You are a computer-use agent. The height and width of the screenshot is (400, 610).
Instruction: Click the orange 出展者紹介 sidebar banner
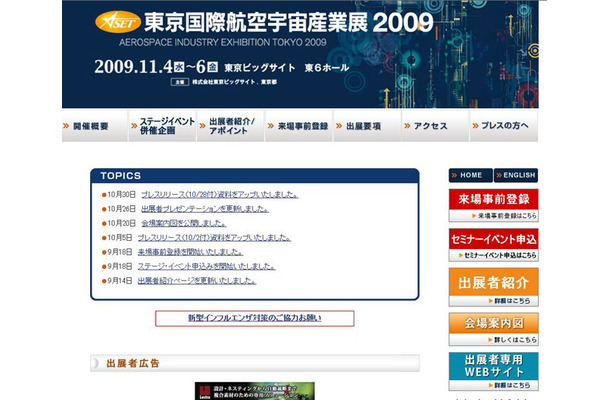(494, 282)
